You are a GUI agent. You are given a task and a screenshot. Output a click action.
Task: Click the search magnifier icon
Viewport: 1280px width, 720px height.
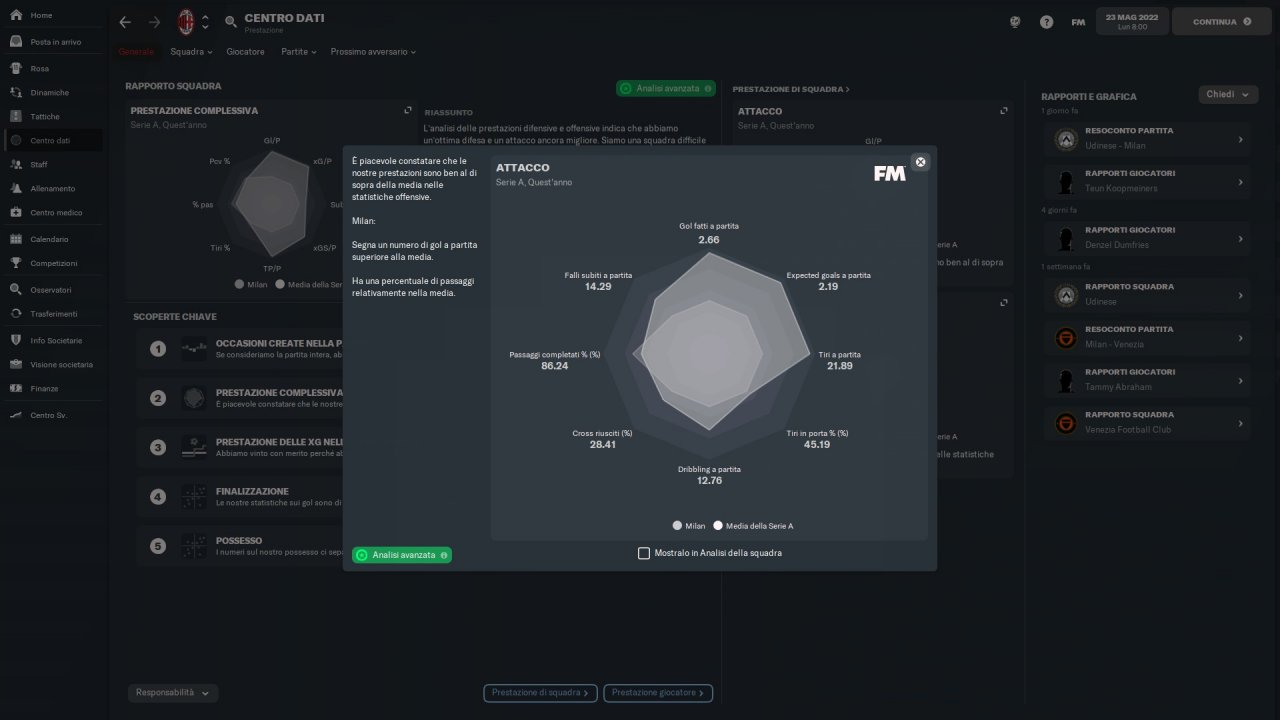click(231, 21)
